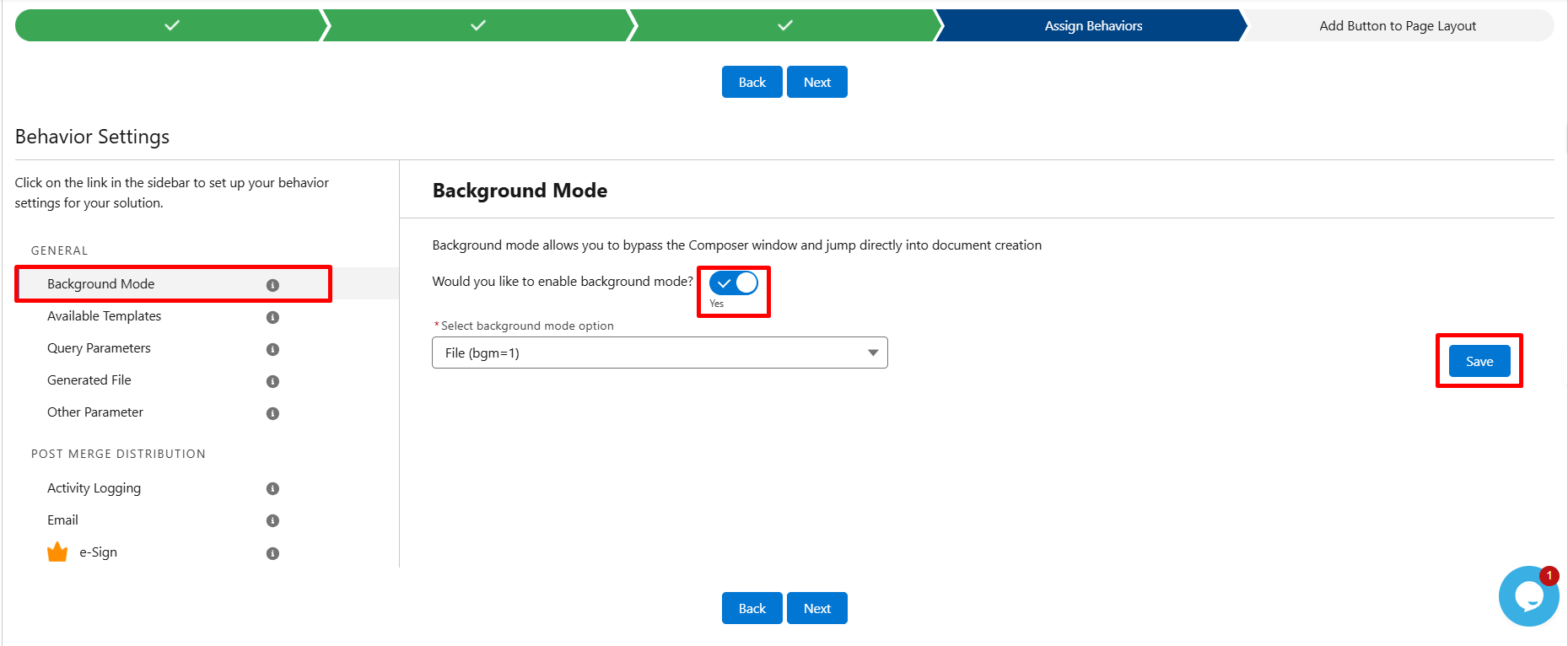
Task: Select Available Templates in sidebar
Action: (x=104, y=316)
